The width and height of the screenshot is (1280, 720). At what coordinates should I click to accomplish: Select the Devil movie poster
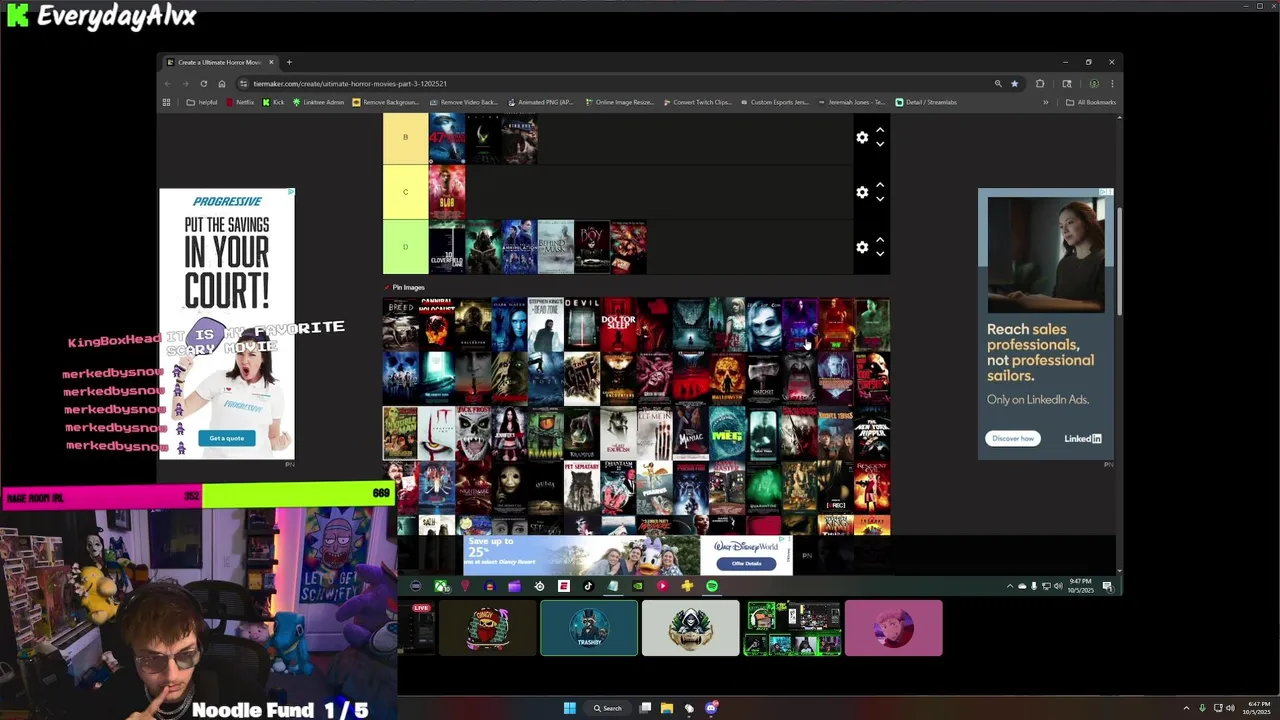pyautogui.click(x=581, y=324)
